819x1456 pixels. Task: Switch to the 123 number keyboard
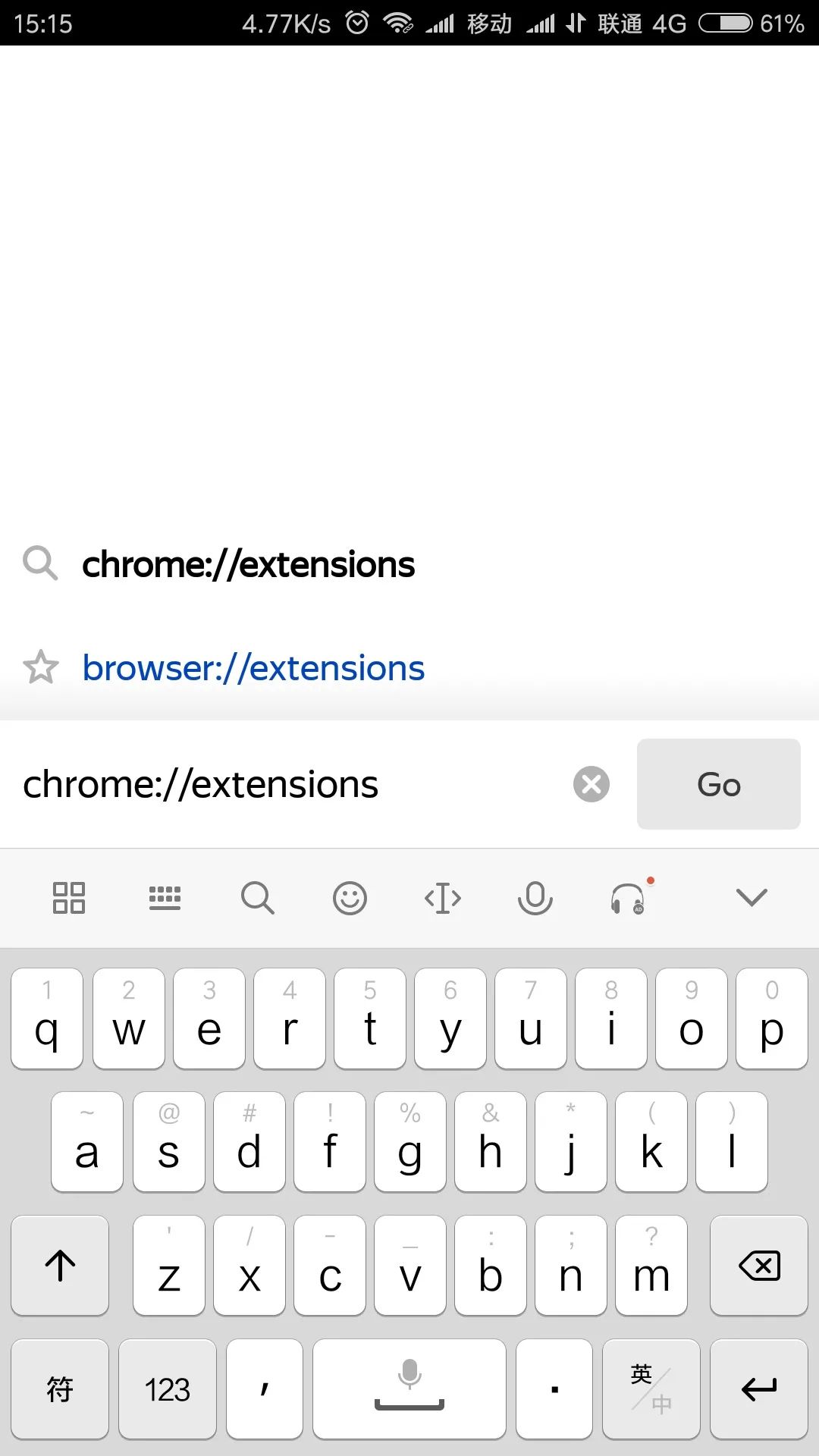pyautogui.click(x=167, y=1389)
